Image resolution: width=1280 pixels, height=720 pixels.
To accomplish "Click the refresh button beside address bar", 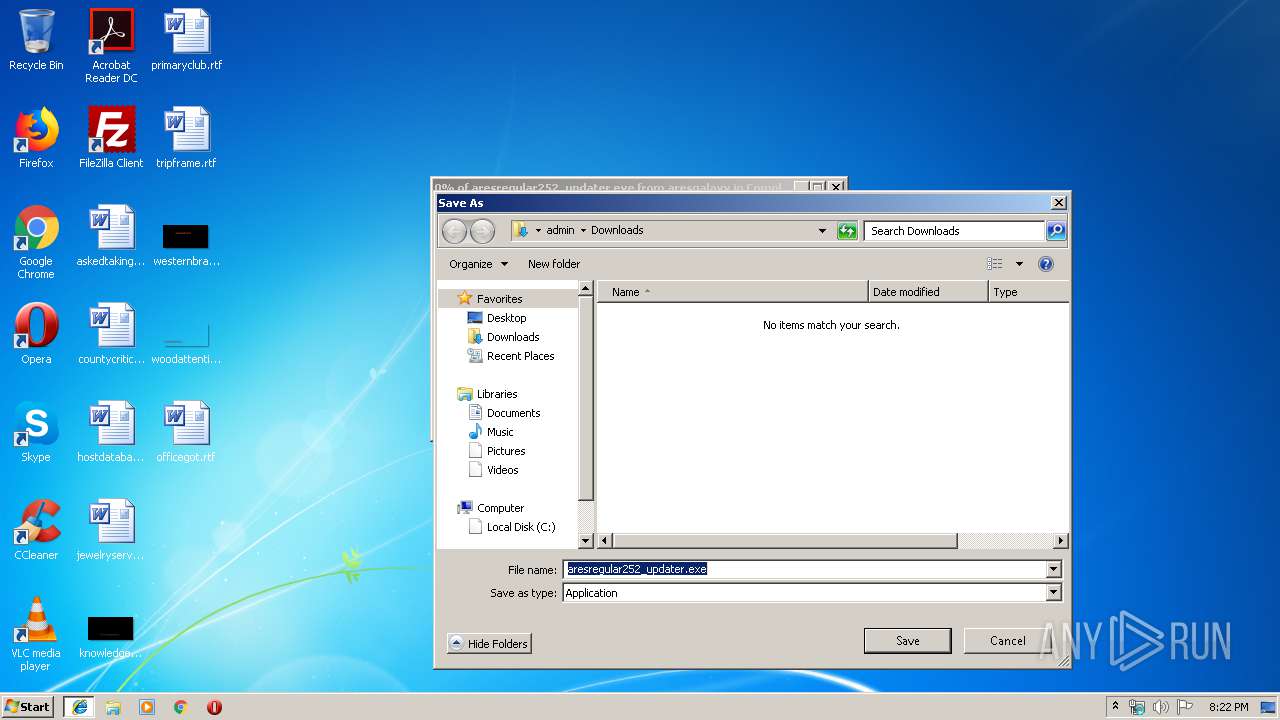I will (x=847, y=231).
